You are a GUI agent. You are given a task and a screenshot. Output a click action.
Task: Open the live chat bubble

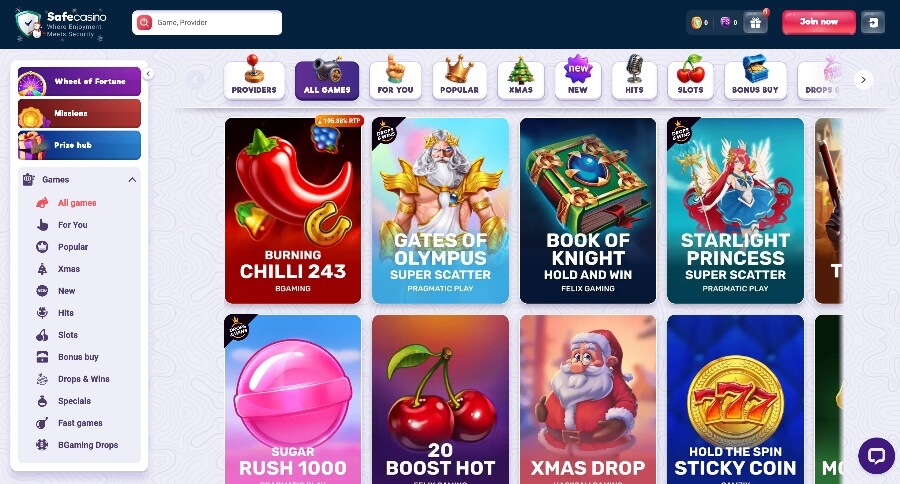click(x=876, y=456)
